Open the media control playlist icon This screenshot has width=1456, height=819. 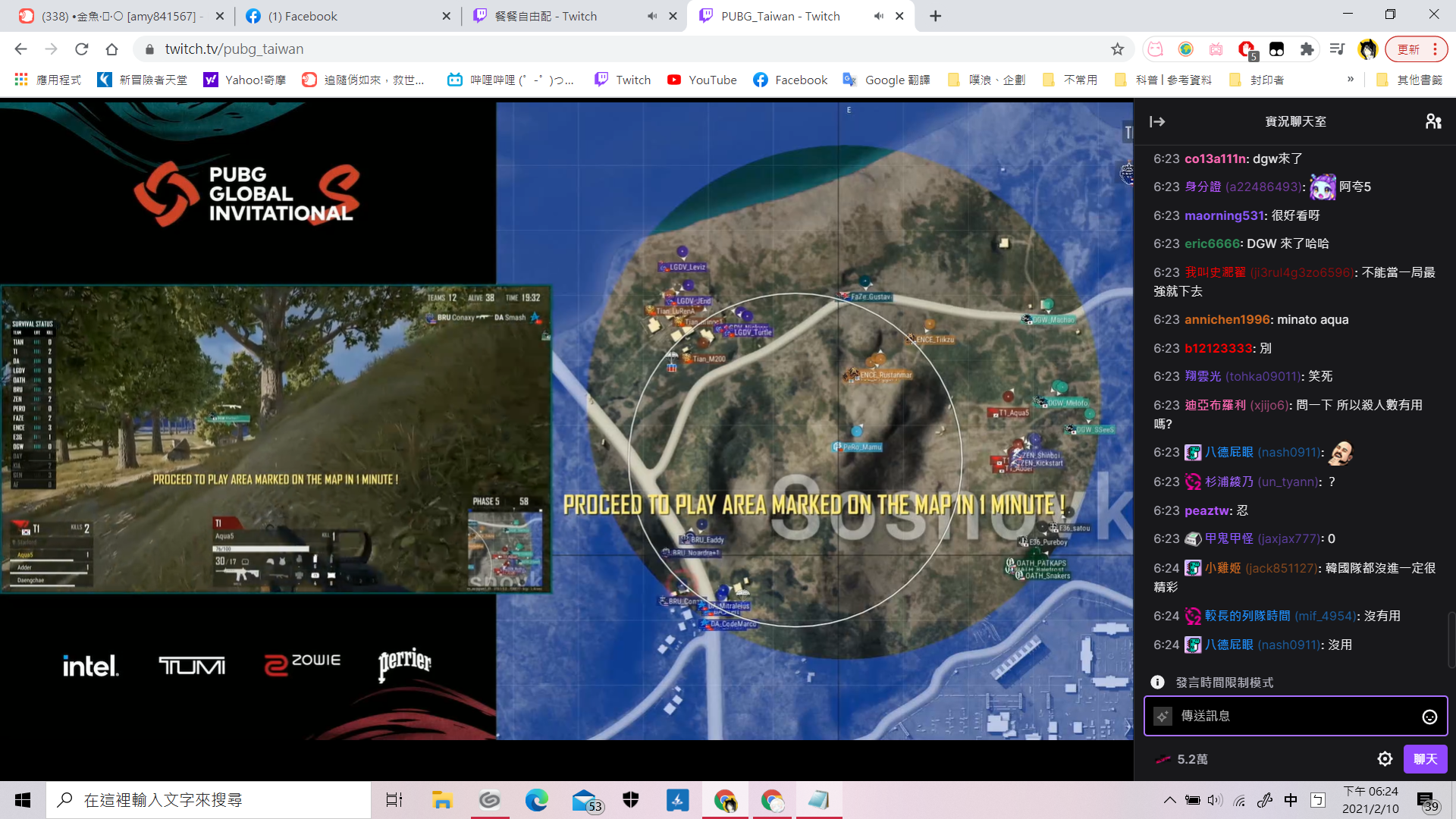(1337, 49)
